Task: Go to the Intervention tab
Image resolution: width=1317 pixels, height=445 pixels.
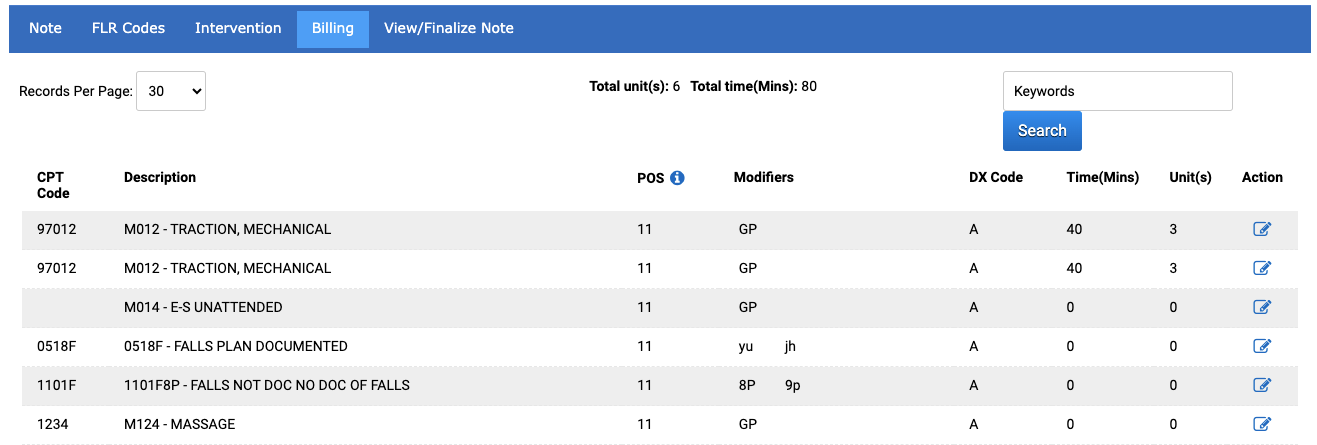Action: point(238,28)
